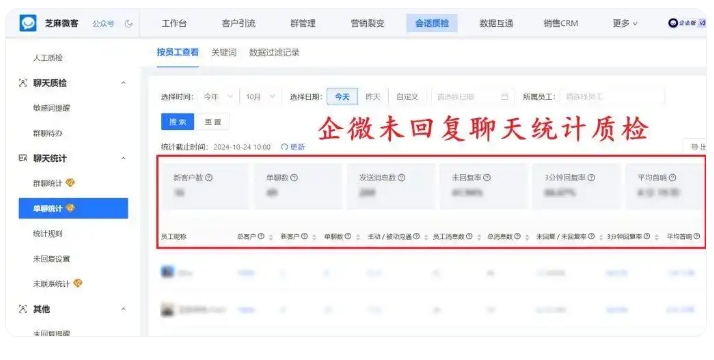The image size is (714, 360).
Task: Open 会话质检 in top navigation
Action: click(432, 23)
